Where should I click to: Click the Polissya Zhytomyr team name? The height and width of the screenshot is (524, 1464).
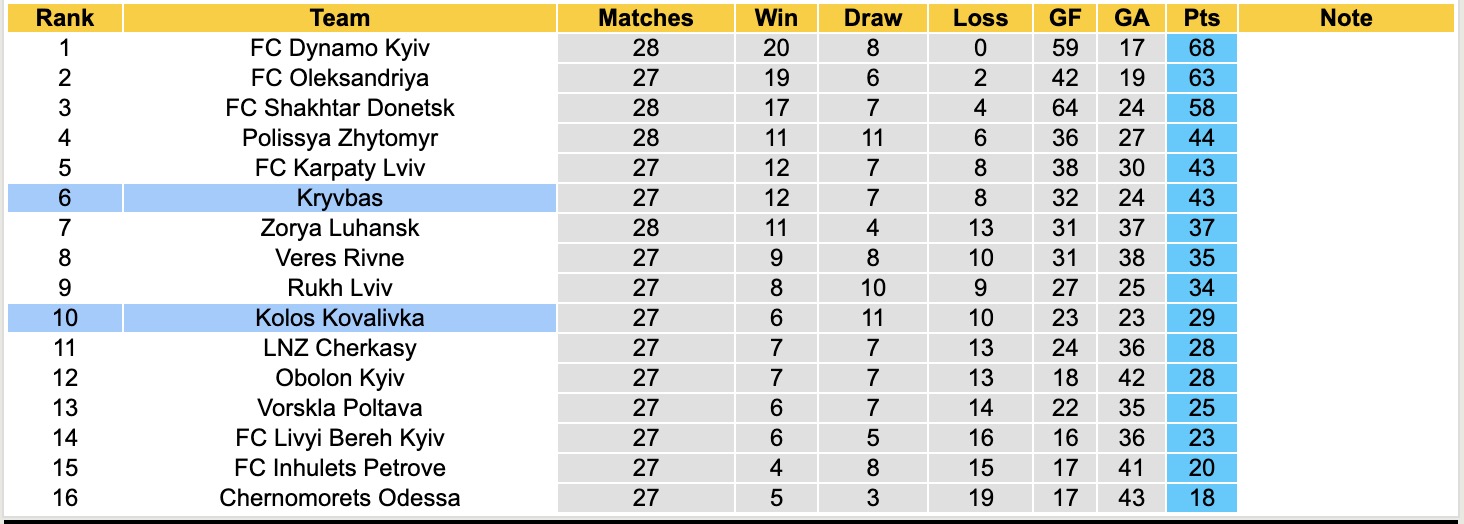point(340,138)
